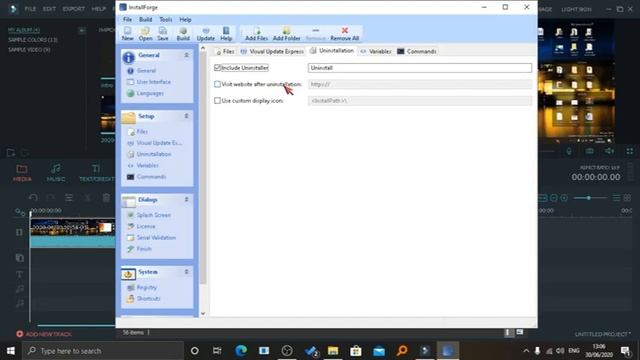The height and width of the screenshot is (360, 640).
Task: Click the Update toolbar icon
Action: [x=205, y=33]
